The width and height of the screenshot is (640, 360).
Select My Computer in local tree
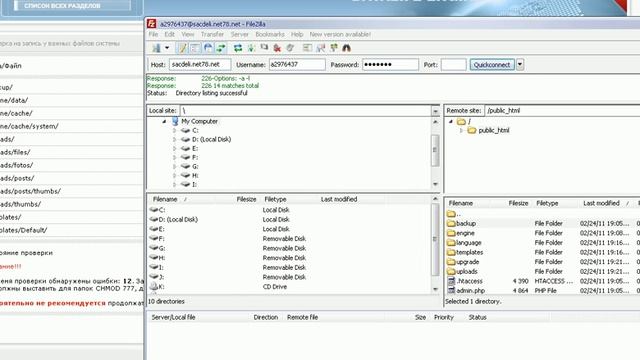click(199, 122)
